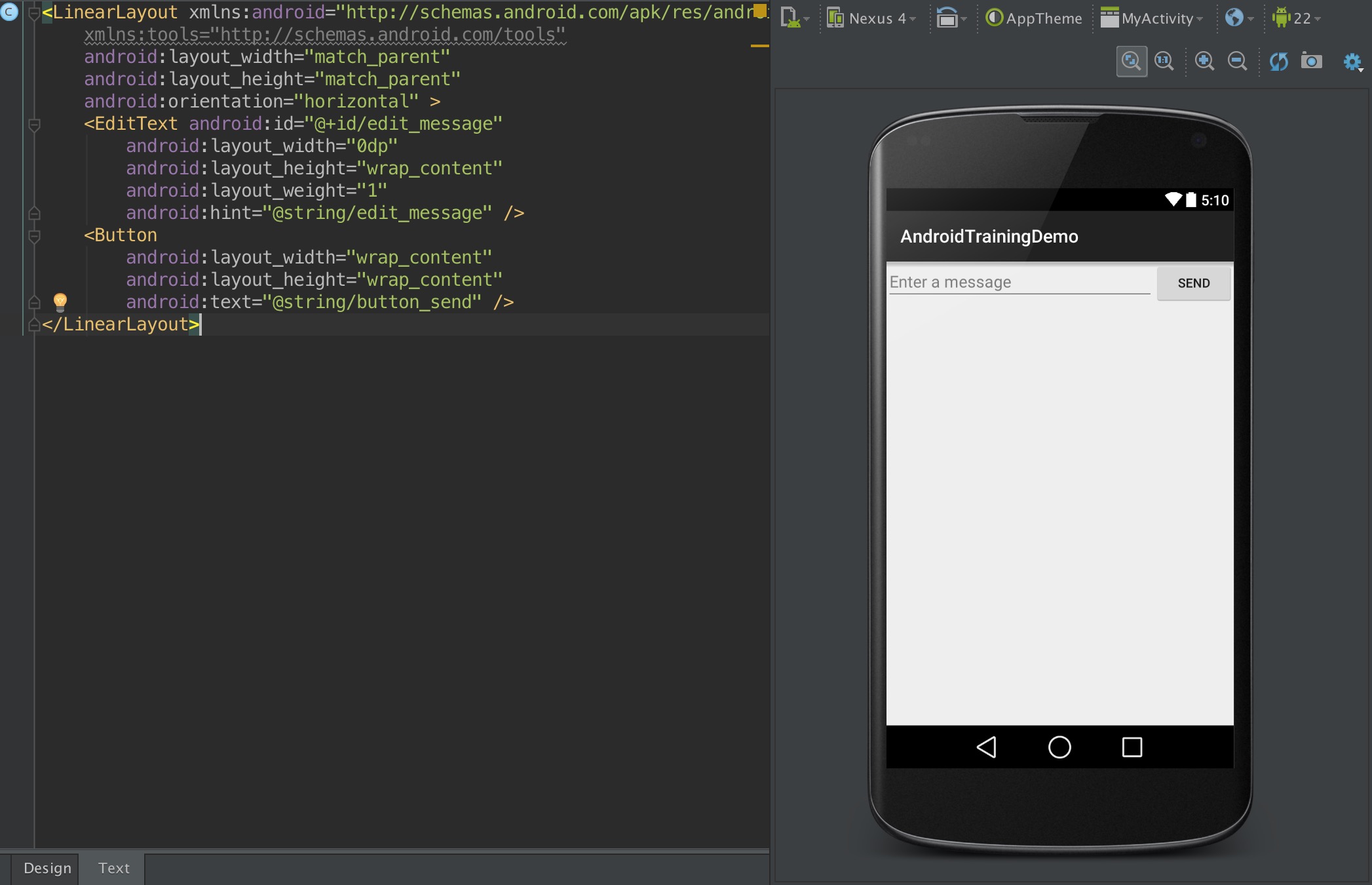Collapse the EditText element fold
Screen dimensions: 1372x885
[34, 124]
